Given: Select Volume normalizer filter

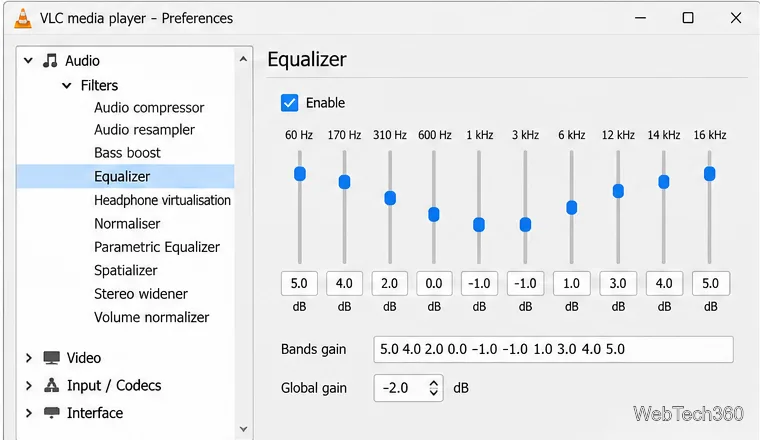Looking at the screenshot, I should tap(152, 317).
